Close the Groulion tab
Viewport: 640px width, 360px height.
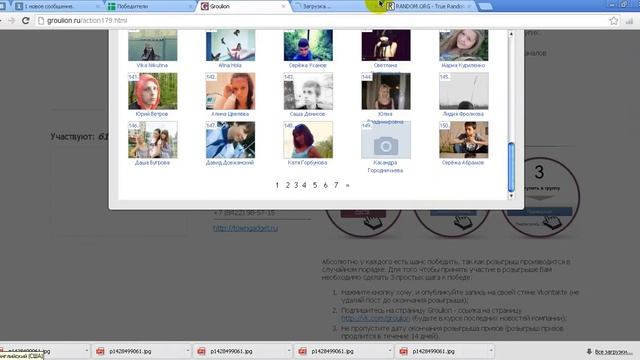(284, 7)
